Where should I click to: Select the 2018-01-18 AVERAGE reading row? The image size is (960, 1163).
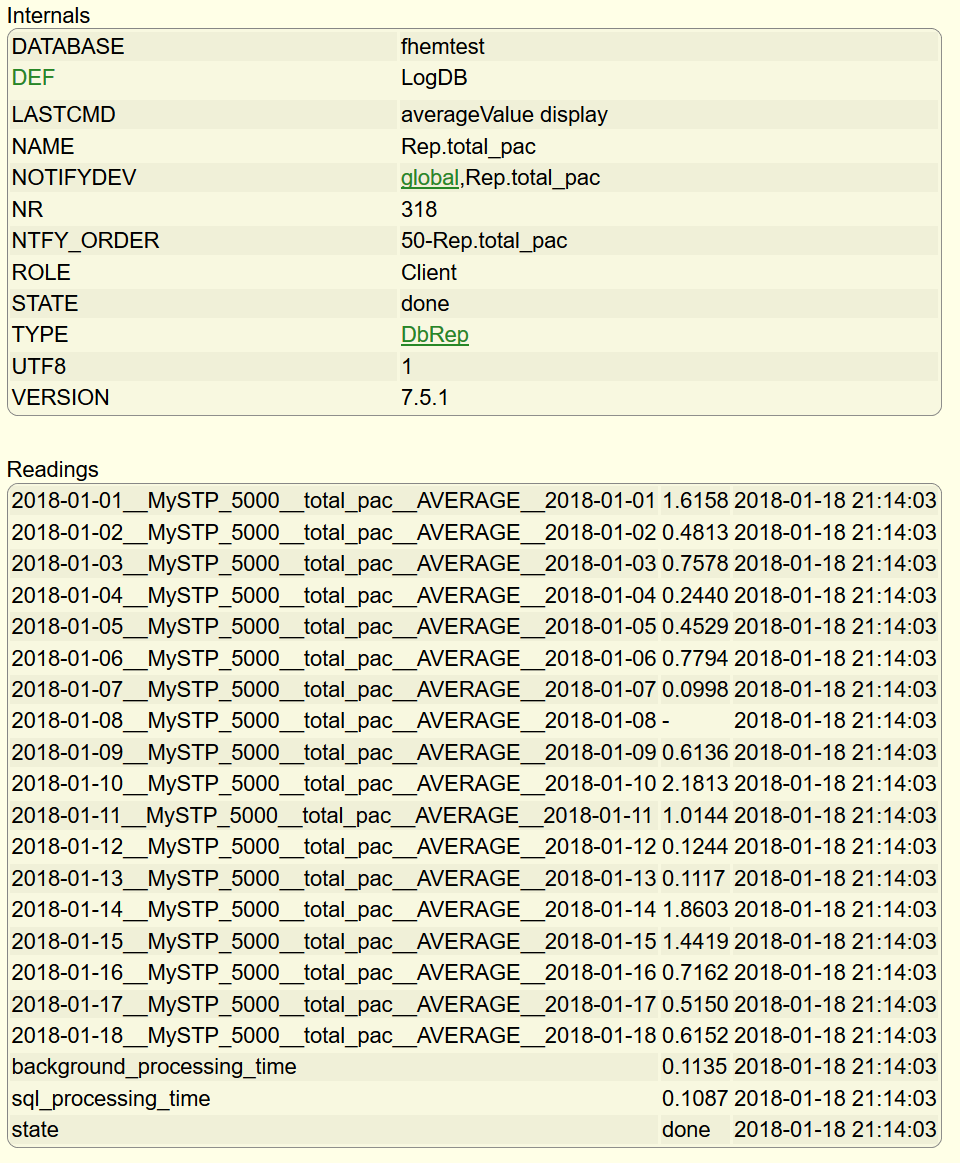point(333,1036)
